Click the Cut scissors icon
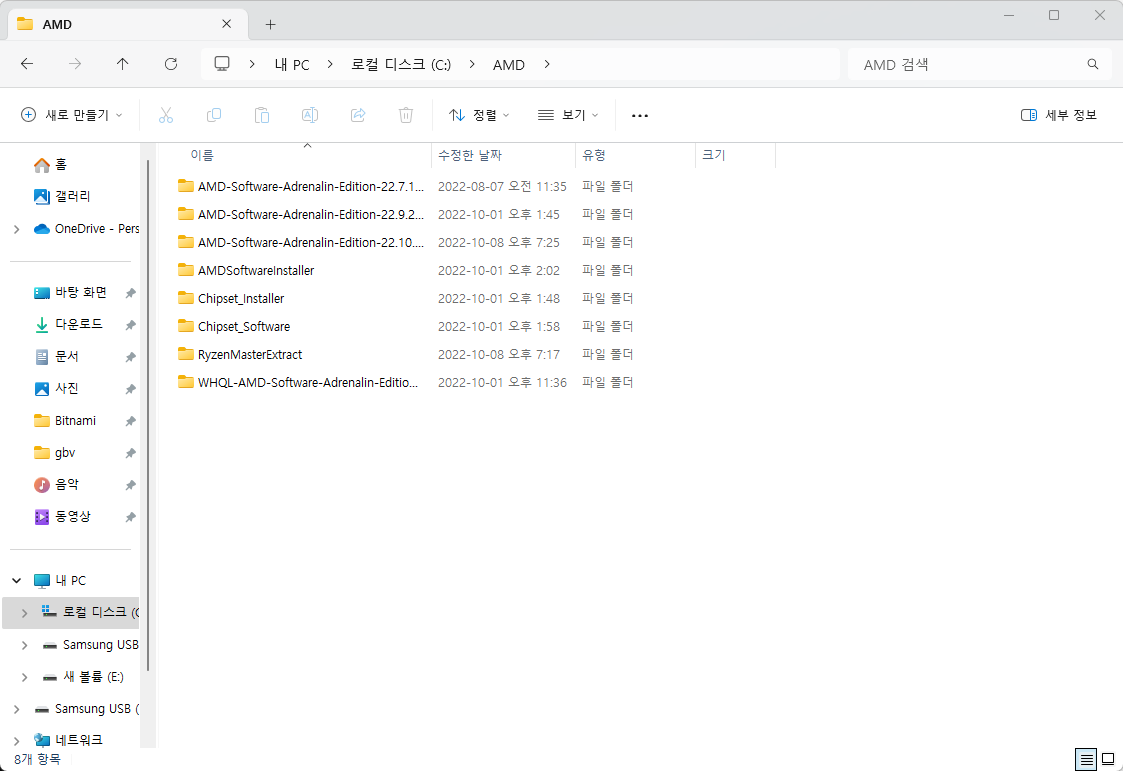 166,115
